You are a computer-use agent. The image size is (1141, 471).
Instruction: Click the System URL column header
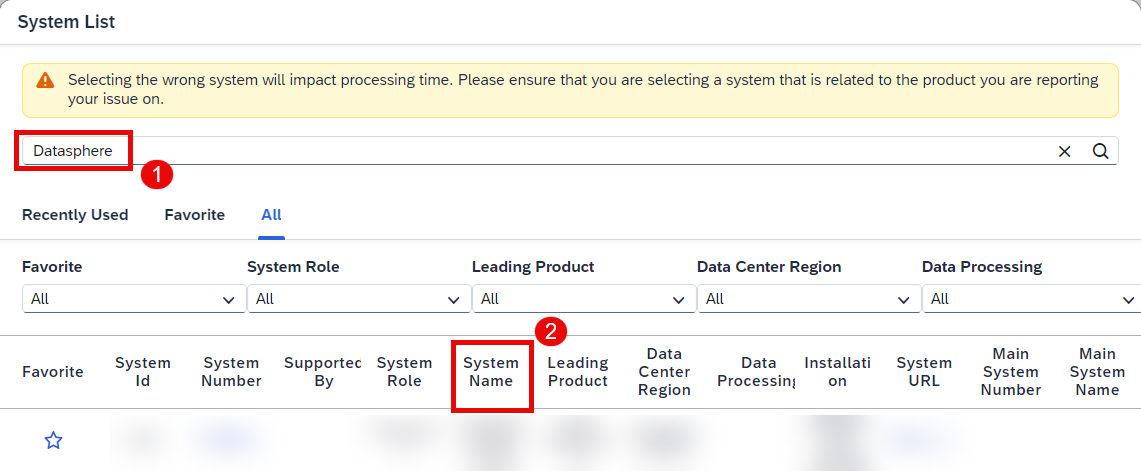tap(924, 372)
